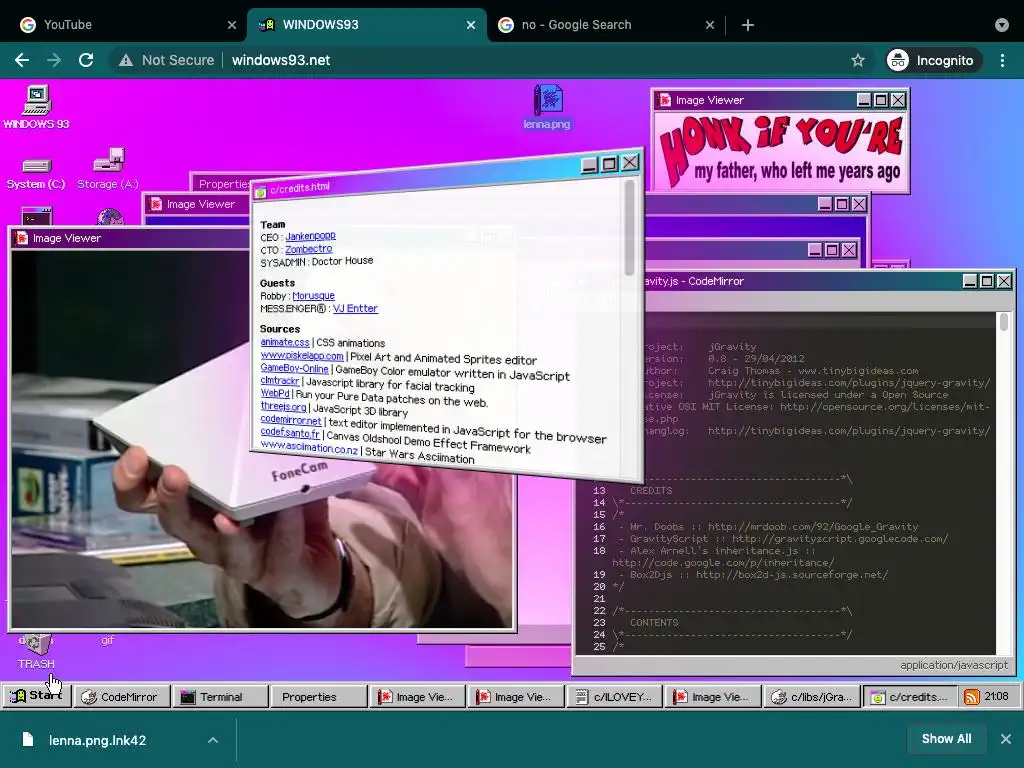
Task: Open the animate.css source link
Action: click(285, 342)
